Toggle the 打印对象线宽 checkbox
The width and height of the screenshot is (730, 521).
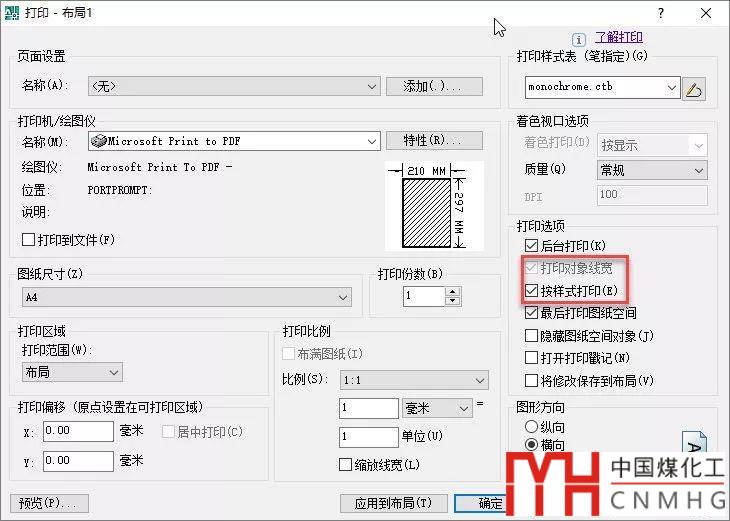pyautogui.click(x=531, y=268)
